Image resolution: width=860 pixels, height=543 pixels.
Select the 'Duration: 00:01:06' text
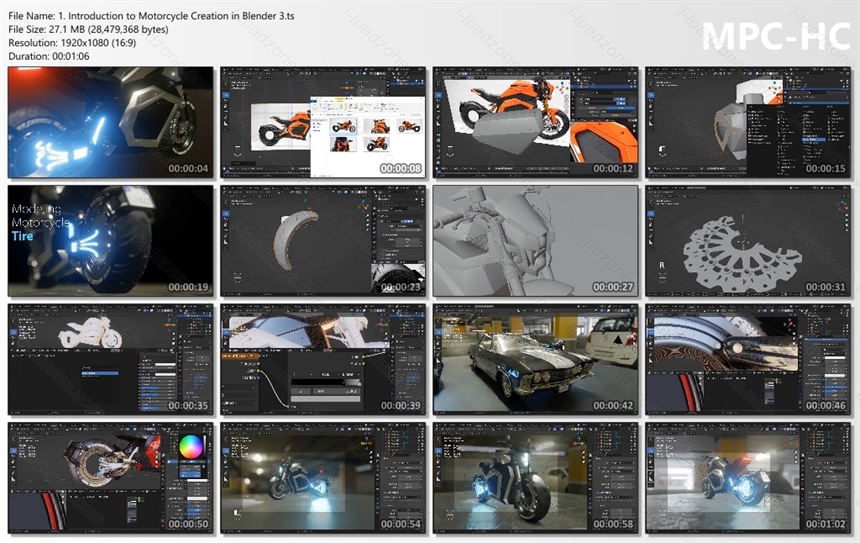pos(49,56)
